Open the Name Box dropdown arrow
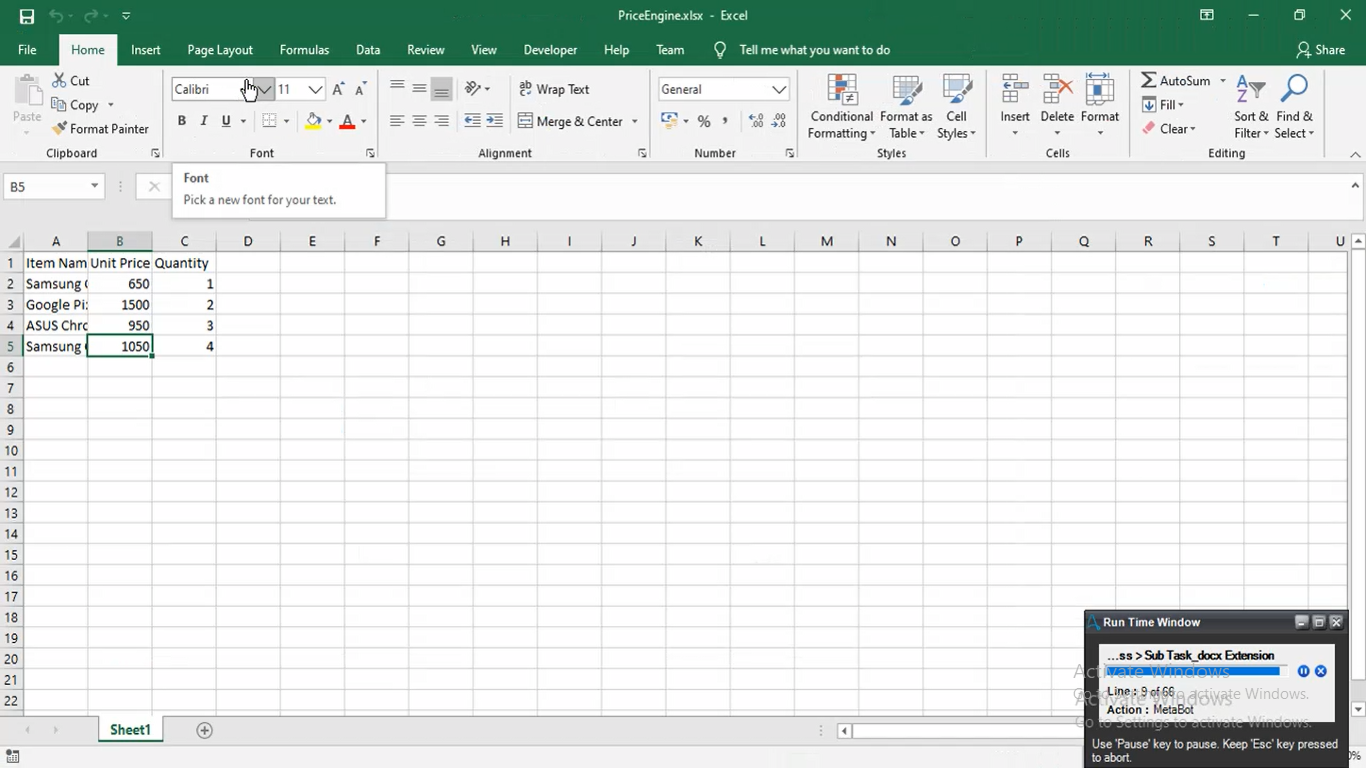 [94, 186]
